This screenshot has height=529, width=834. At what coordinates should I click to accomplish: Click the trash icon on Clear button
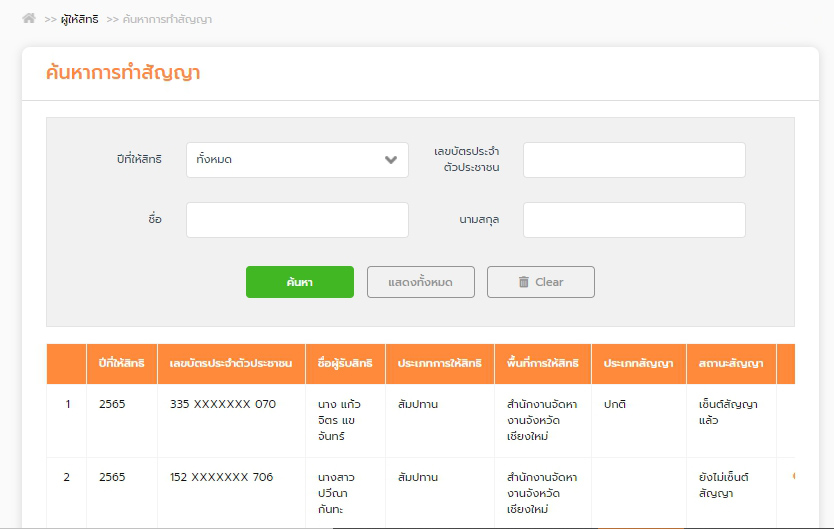(523, 282)
